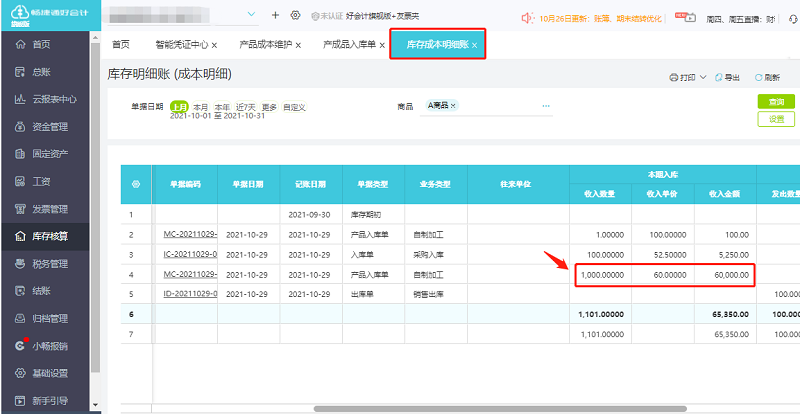Click the green 查询 button
This screenshot has height=414, width=800.
pos(776,102)
